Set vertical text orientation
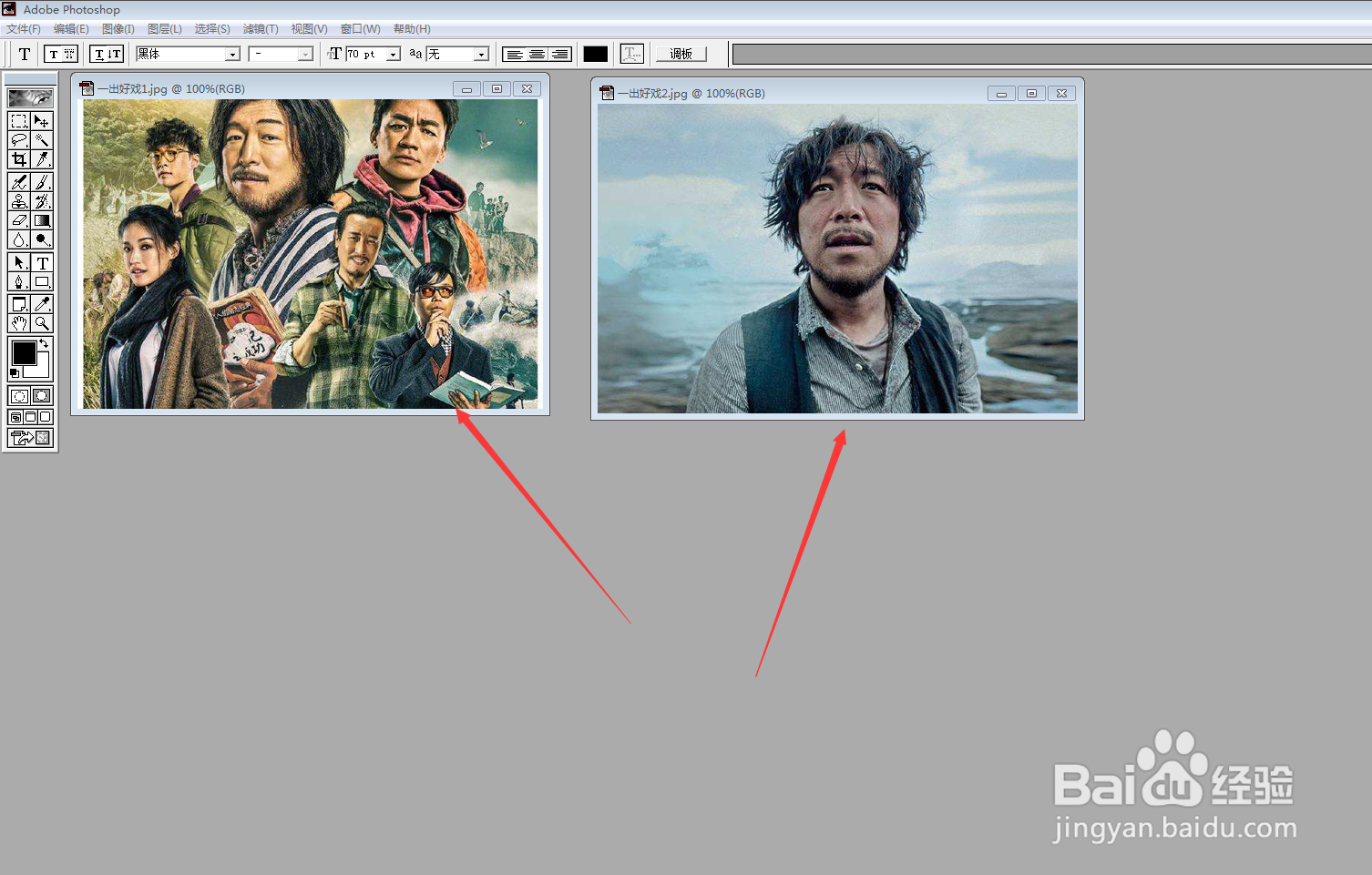Image resolution: width=1372 pixels, height=875 pixels. (x=115, y=54)
